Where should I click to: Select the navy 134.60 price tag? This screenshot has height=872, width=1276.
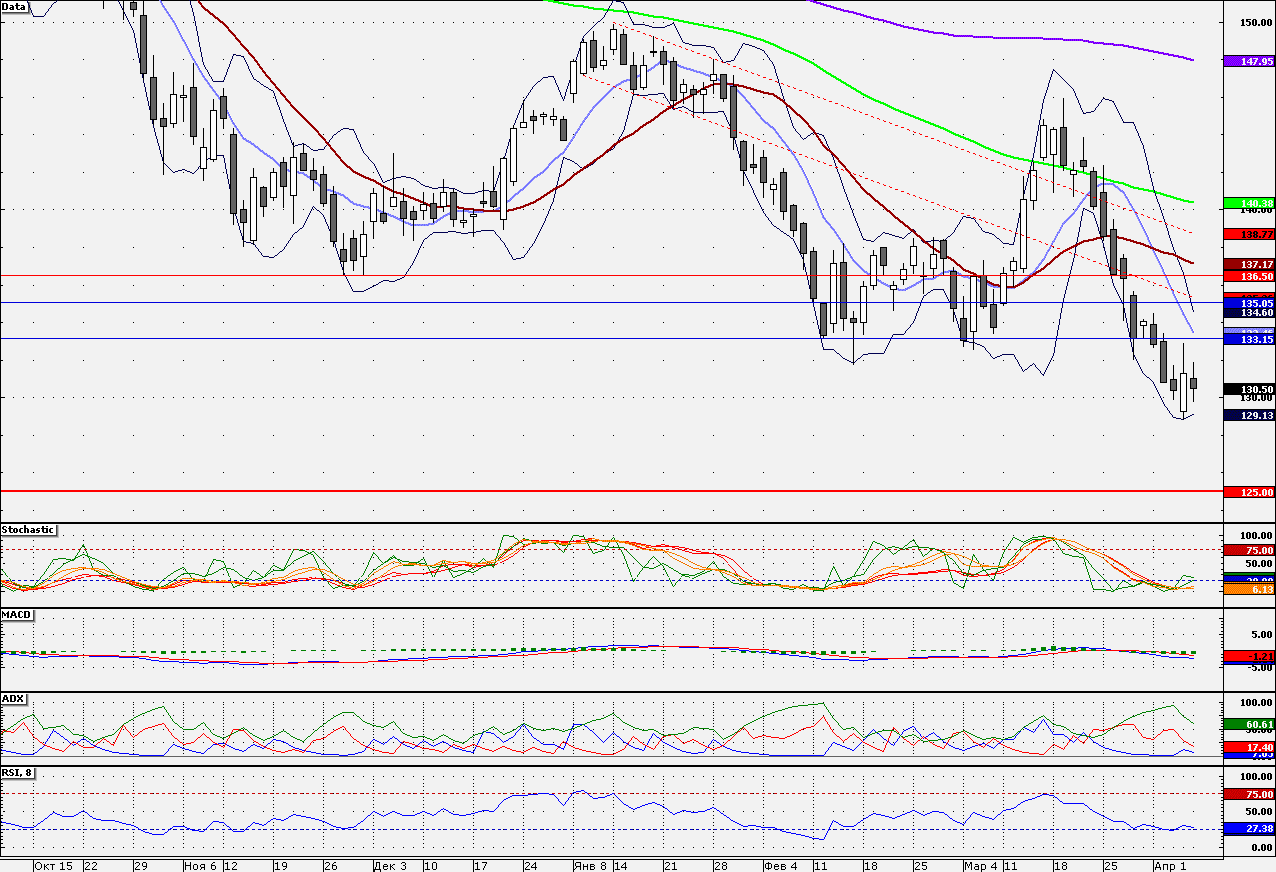(1249, 312)
